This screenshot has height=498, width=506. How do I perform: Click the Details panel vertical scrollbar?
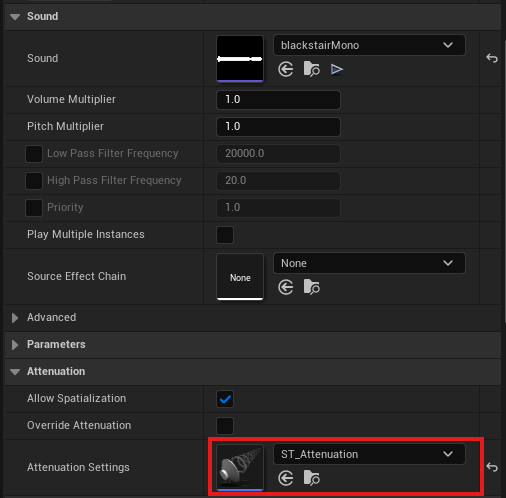point(504,180)
